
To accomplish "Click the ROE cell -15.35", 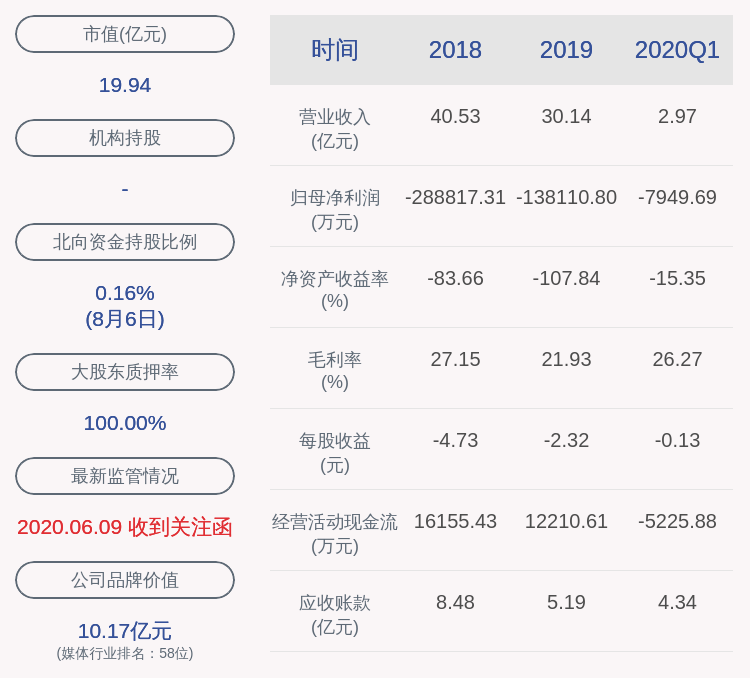I will point(677,278).
